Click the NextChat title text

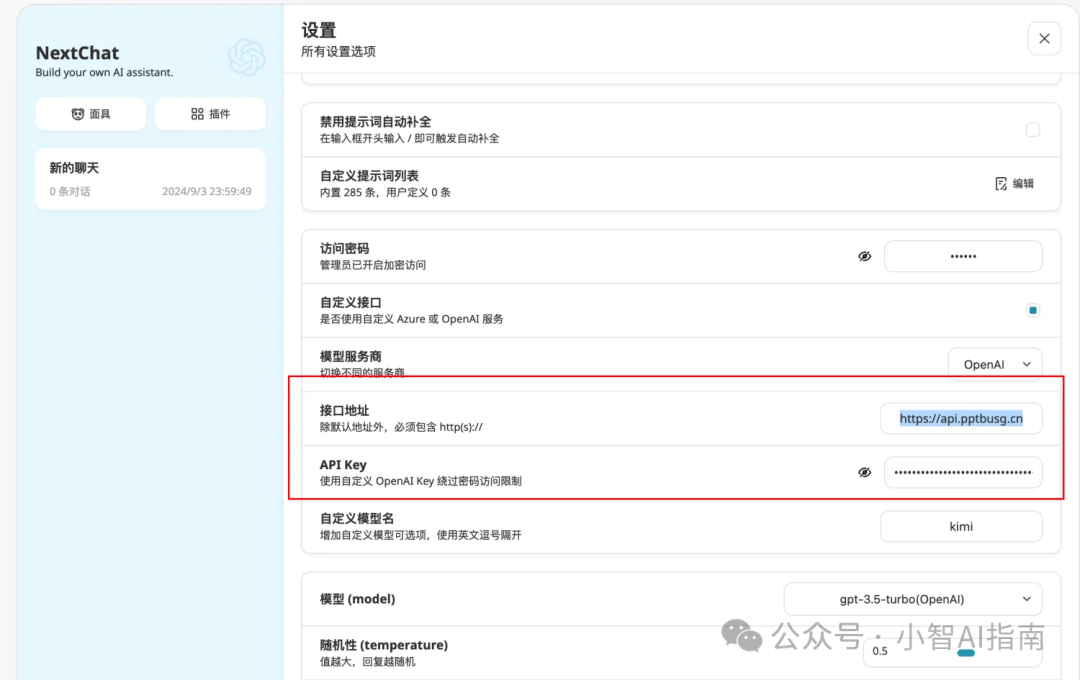(77, 53)
